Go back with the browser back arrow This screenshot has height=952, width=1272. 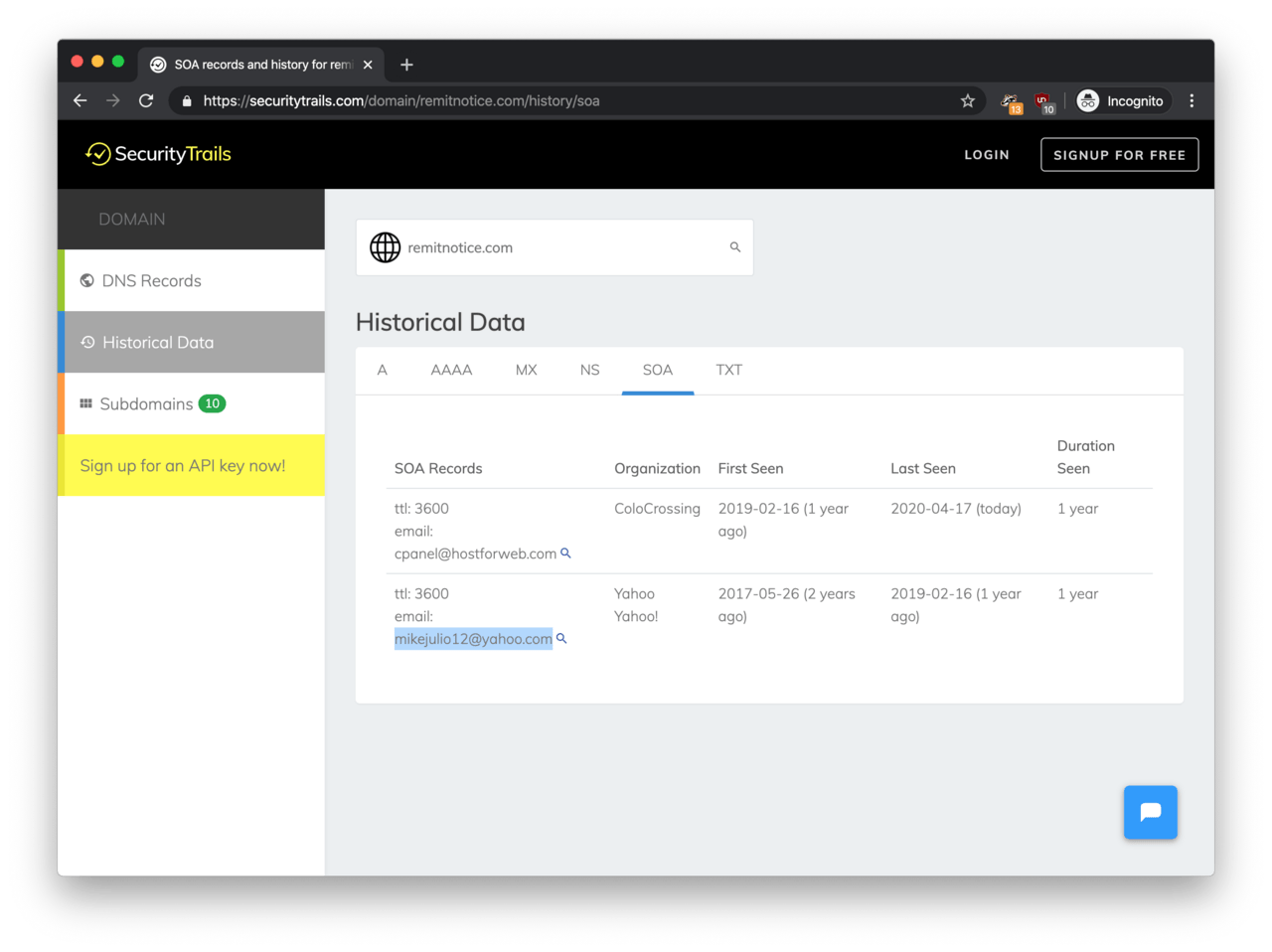coord(80,100)
